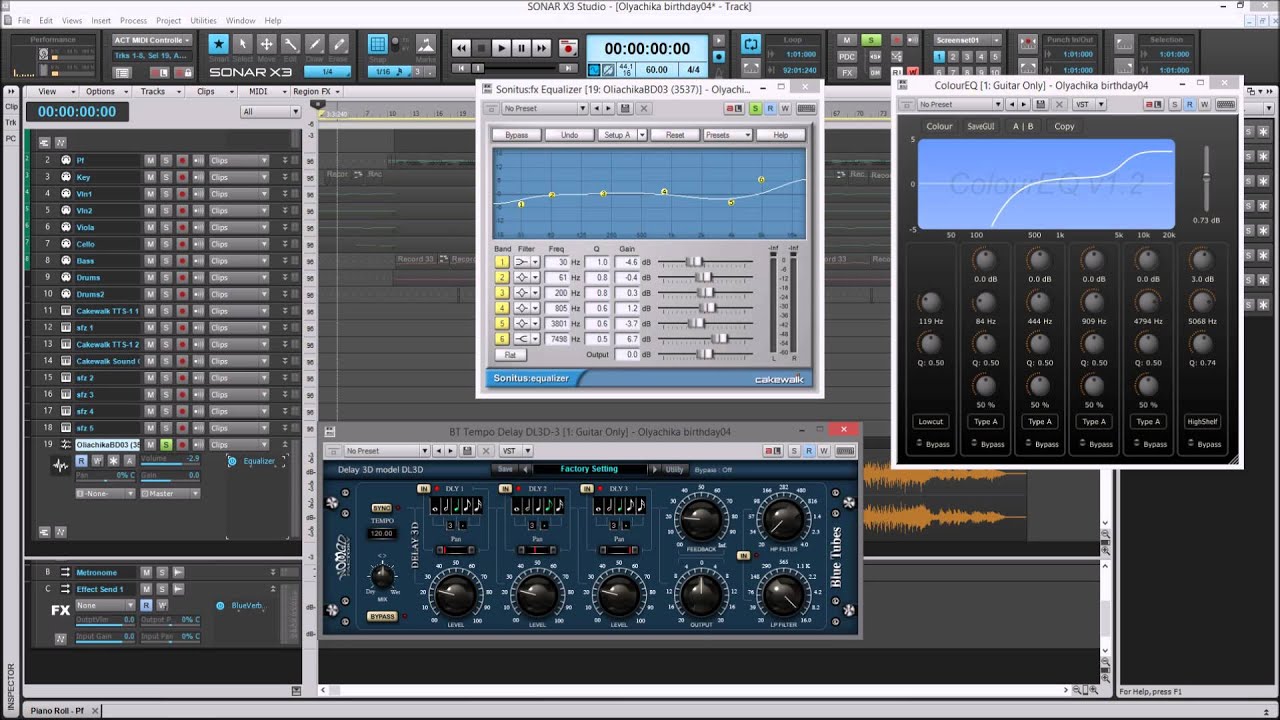Viewport: 1280px width, 720px height.
Task: Mute the Metronome bus
Action: pos(146,572)
